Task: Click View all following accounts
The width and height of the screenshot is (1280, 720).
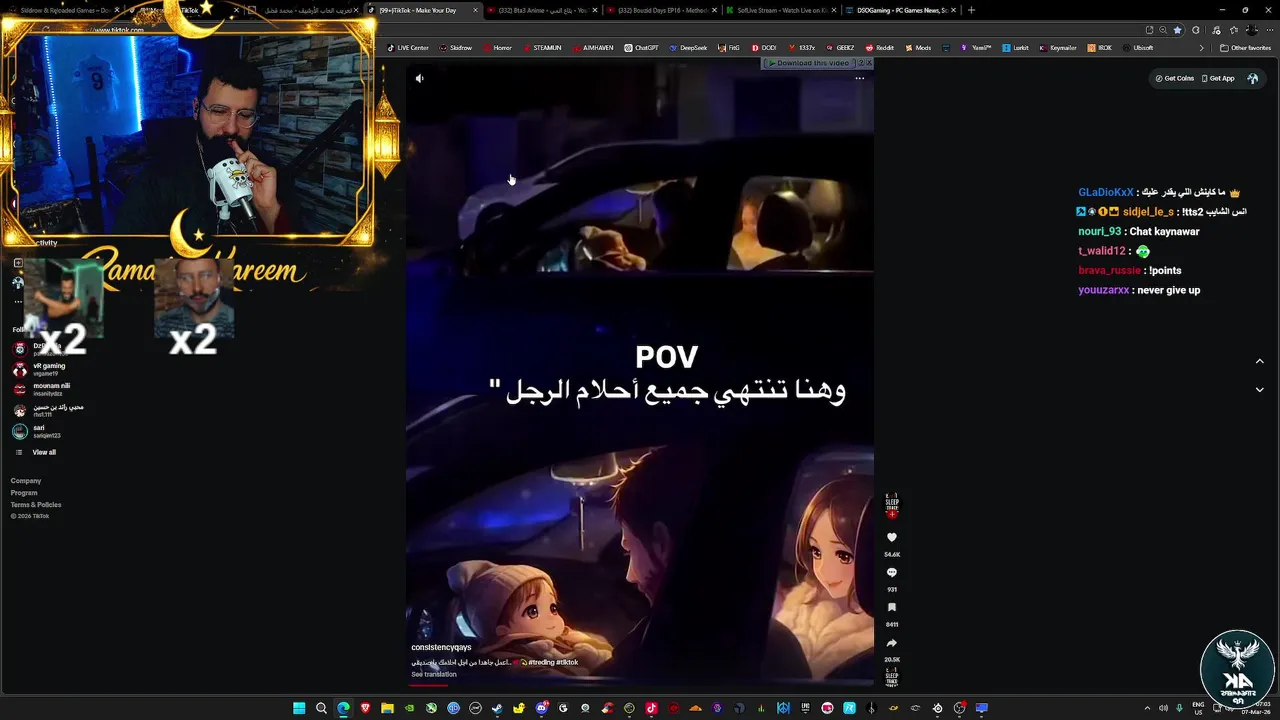Action: [44, 452]
